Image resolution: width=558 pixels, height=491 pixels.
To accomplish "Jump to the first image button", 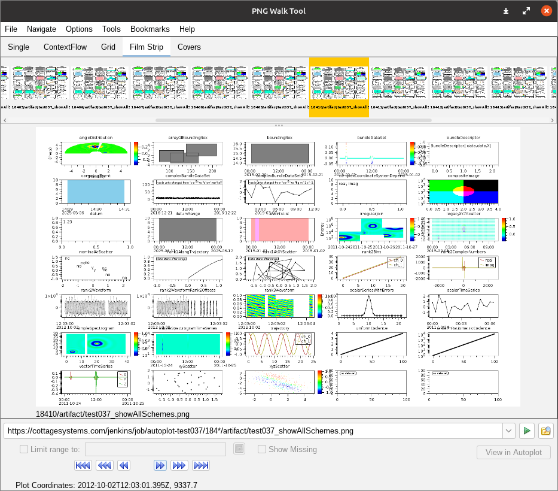I will [x=83, y=465].
